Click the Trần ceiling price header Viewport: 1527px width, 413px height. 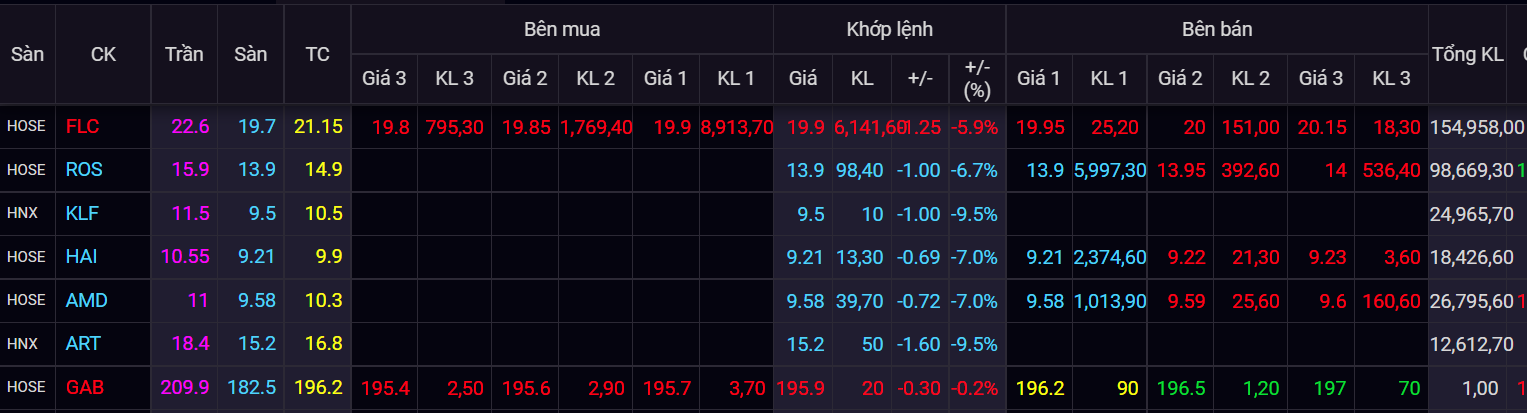pyautogui.click(x=184, y=54)
